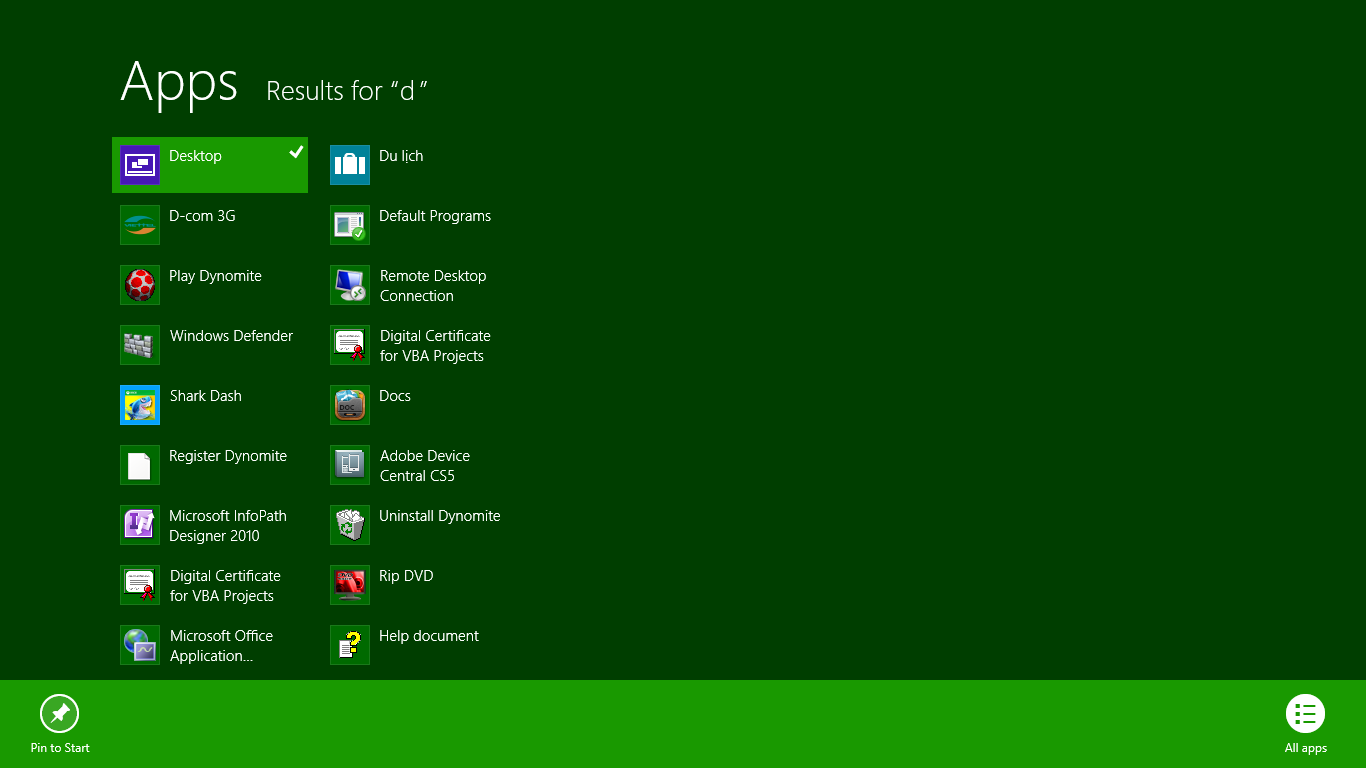Select "Adobe Device Central CS5" text

(x=425, y=466)
